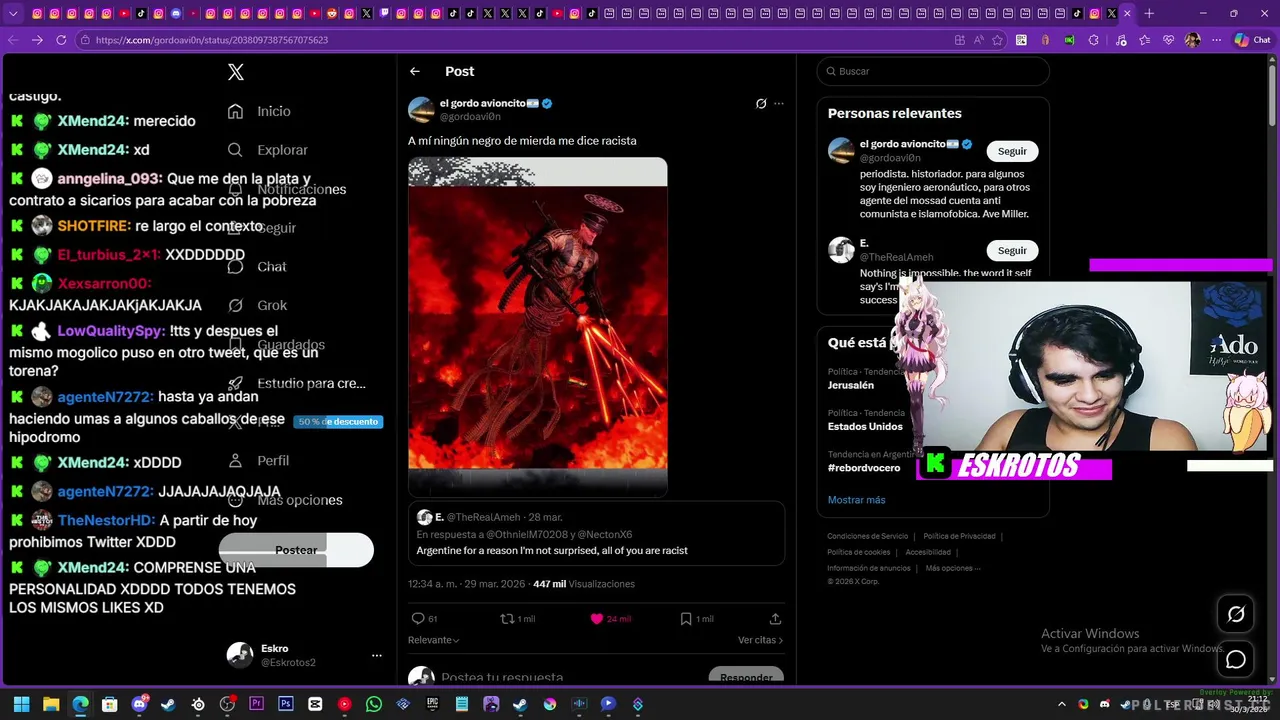Viewport: 1280px width, 720px height.
Task: Open Inicio in the sidebar
Action: [x=259, y=111]
